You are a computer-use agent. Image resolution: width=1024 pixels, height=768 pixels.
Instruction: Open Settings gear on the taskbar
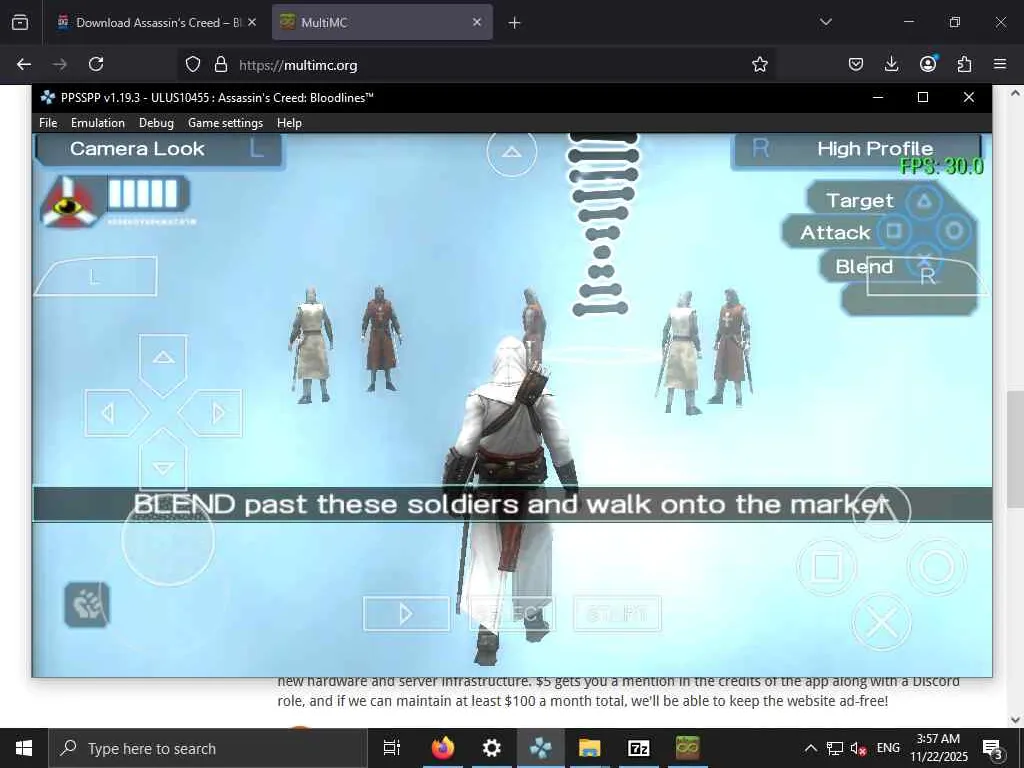tap(491, 748)
